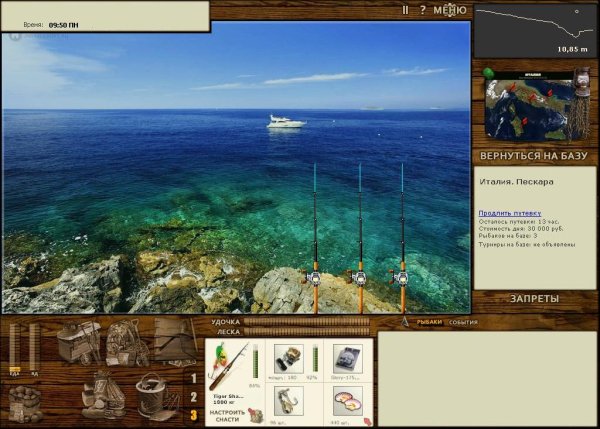The image size is (600, 429).
Task: Open the bucket with fish icon
Action: pyautogui.click(x=157, y=397)
